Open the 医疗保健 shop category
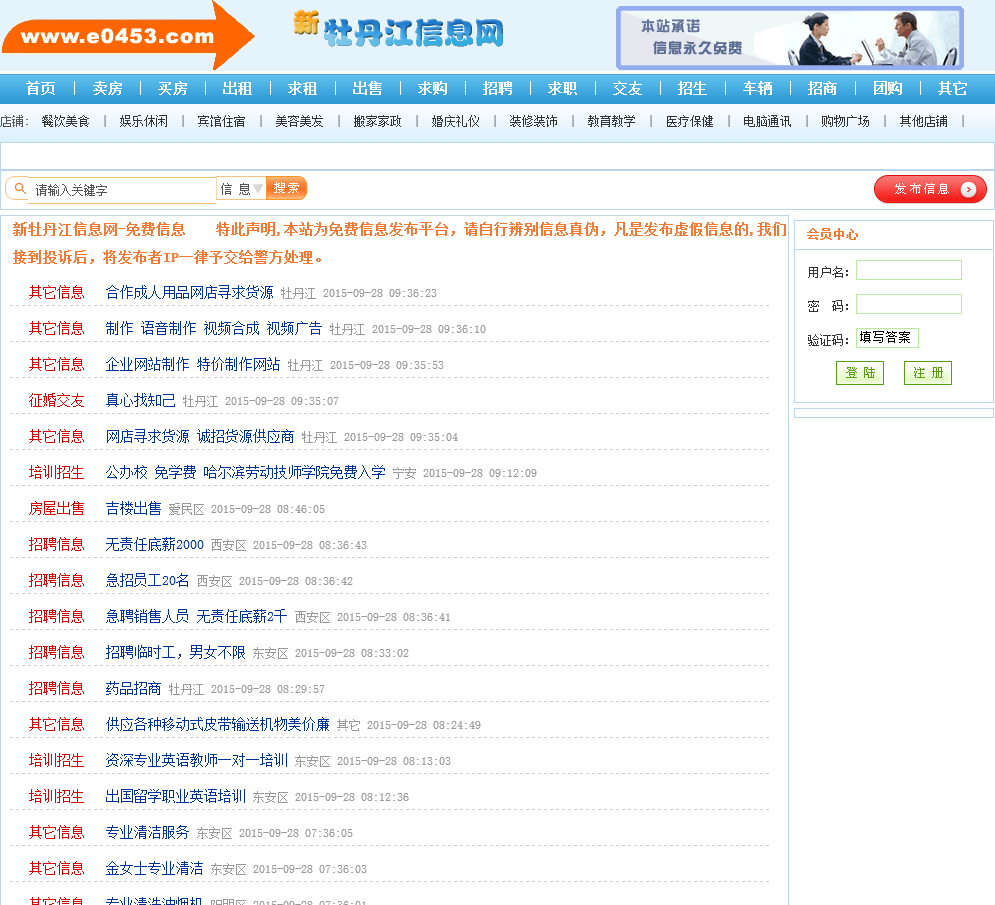The height and width of the screenshot is (905, 995). [690, 121]
